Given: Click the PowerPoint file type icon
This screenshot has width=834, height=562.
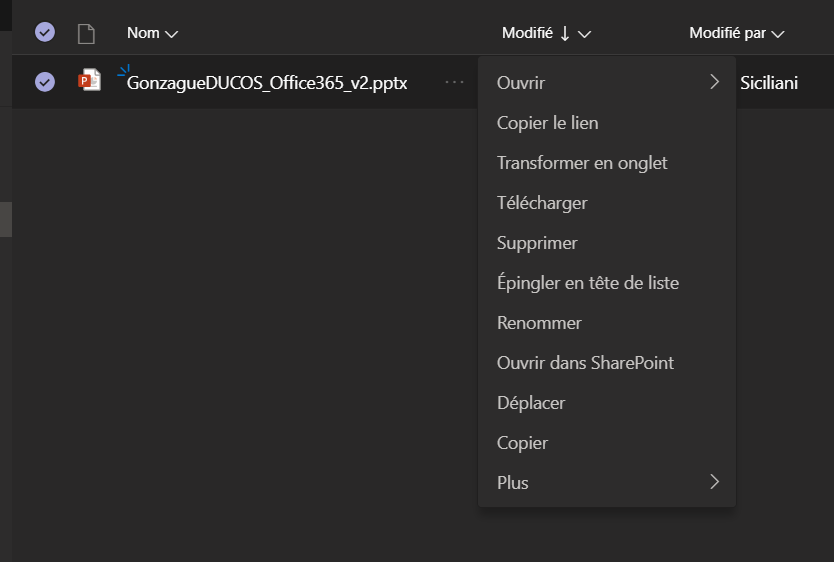Looking at the screenshot, I should 90,82.
